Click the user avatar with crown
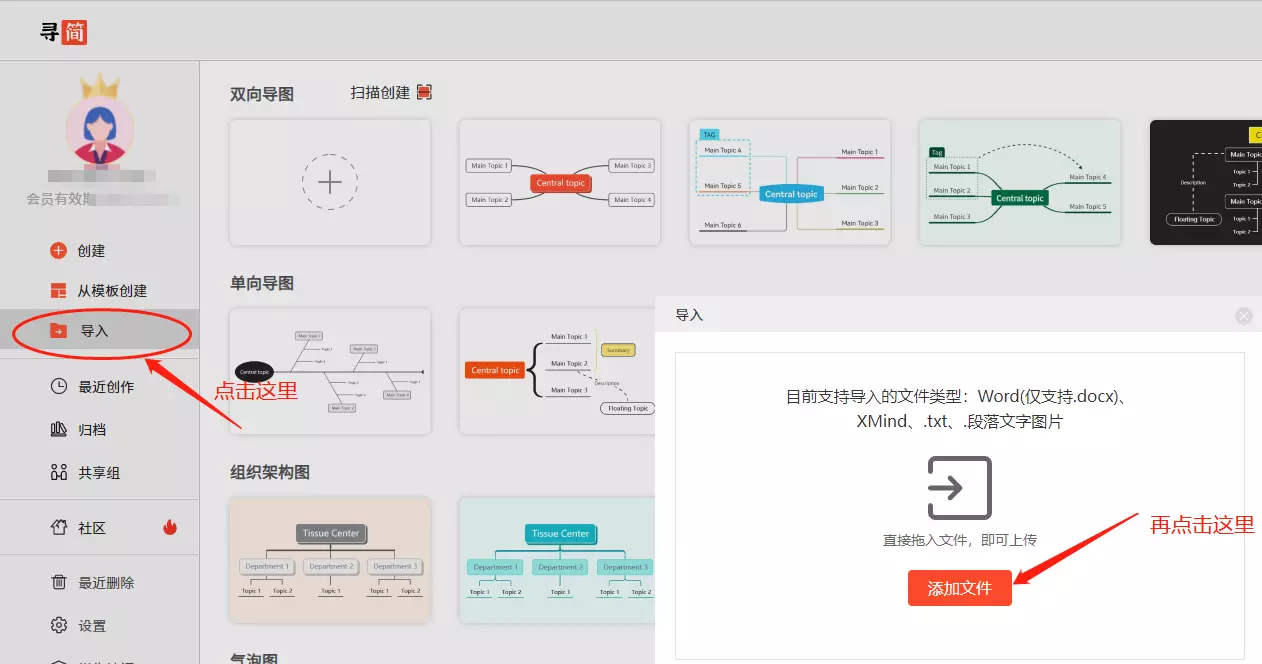The height and width of the screenshot is (664, 1262). [99, 130]
